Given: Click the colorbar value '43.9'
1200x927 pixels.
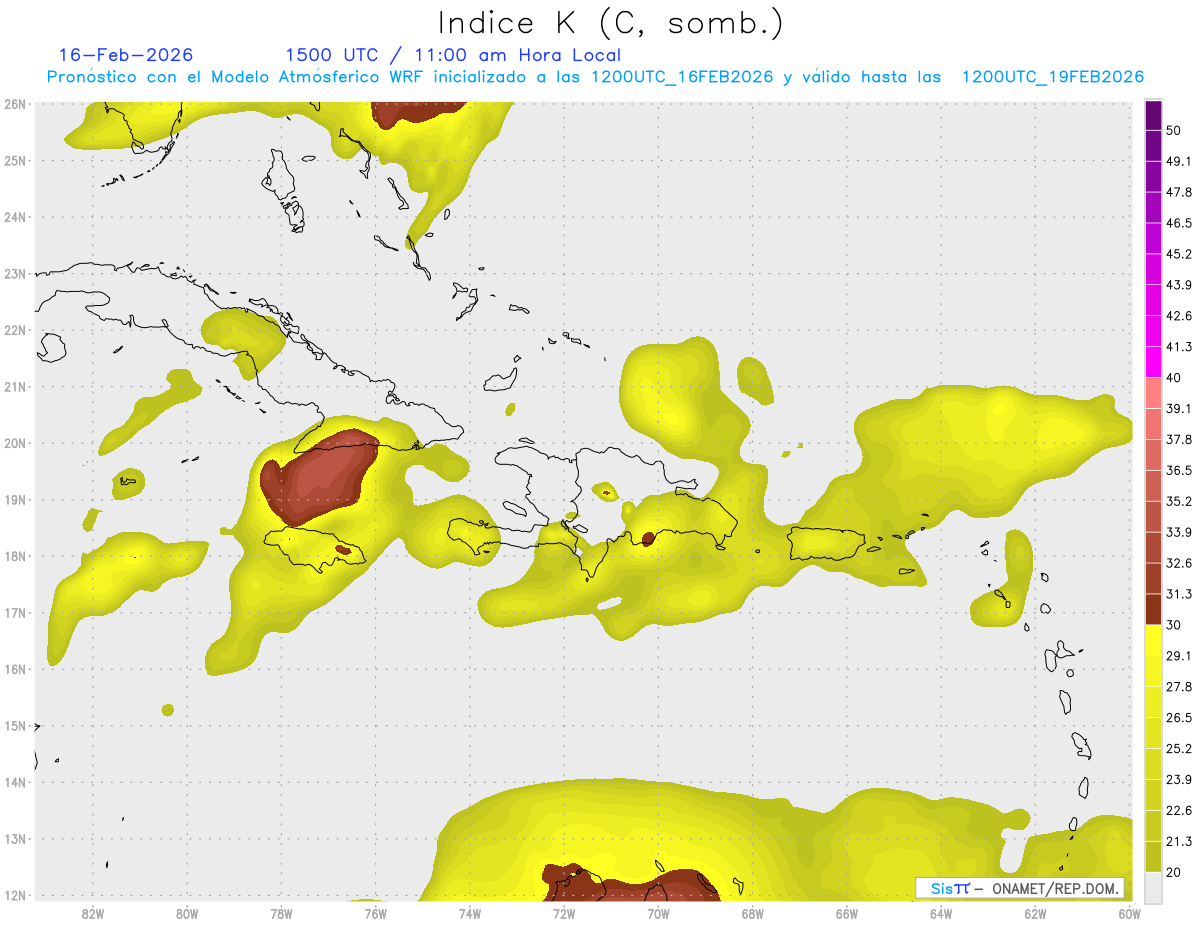Looking at the screenshot, I should 1178,285.
